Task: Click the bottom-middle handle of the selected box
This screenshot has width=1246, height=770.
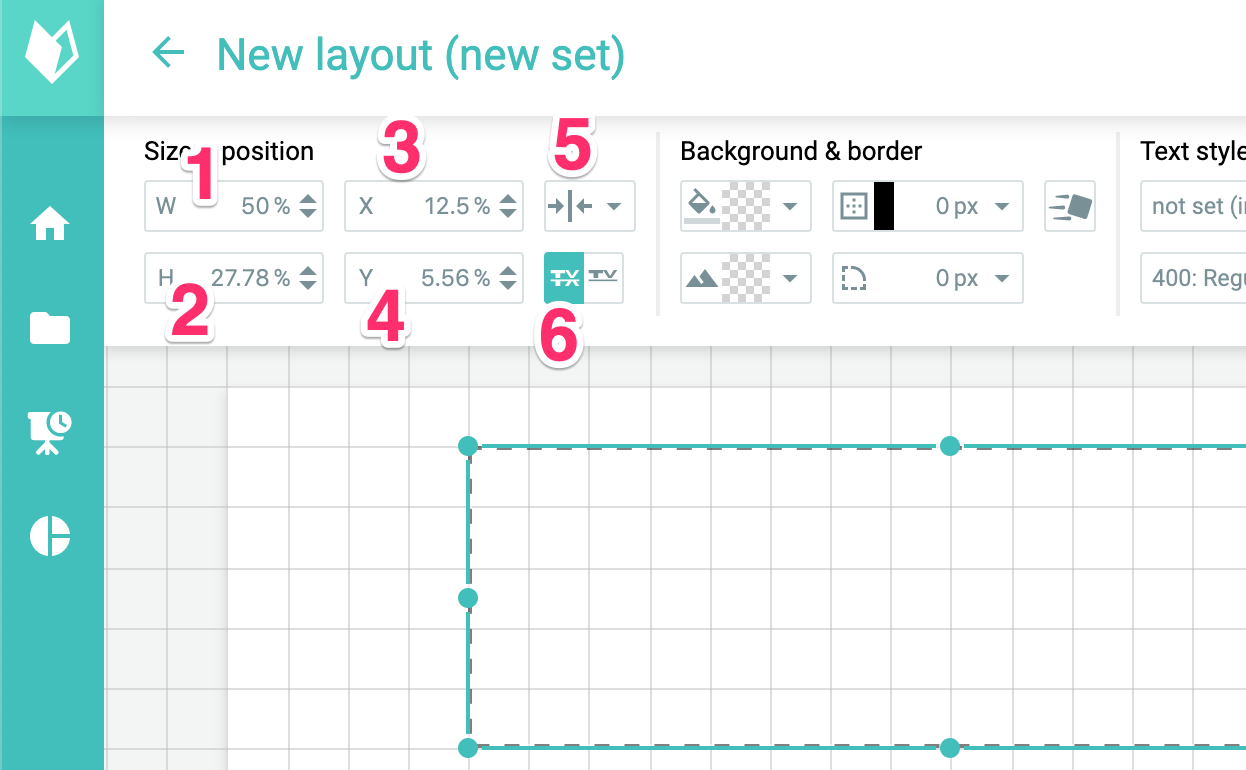Action: click(950, 747)
